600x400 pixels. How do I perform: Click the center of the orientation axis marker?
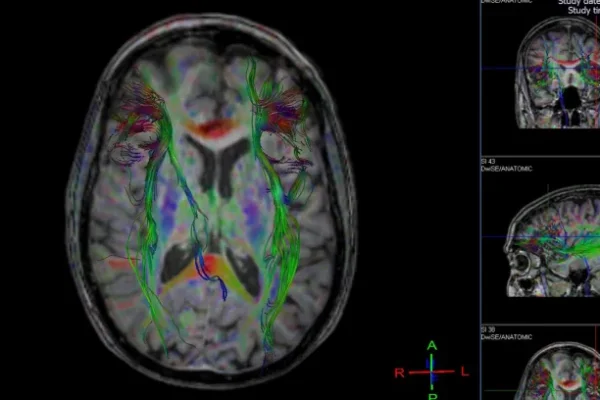pos(432,372)
